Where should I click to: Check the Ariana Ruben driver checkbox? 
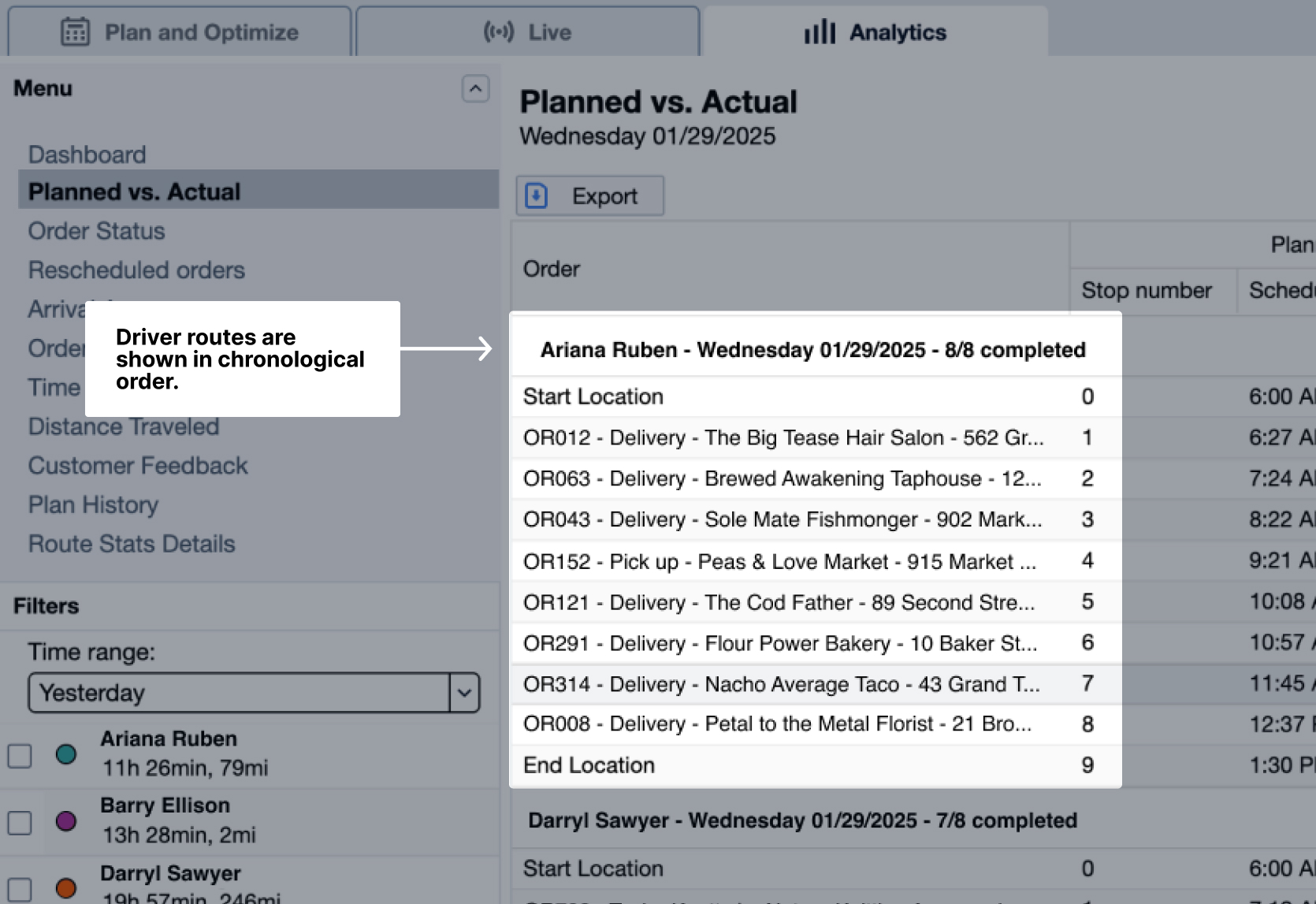point(20,755)
